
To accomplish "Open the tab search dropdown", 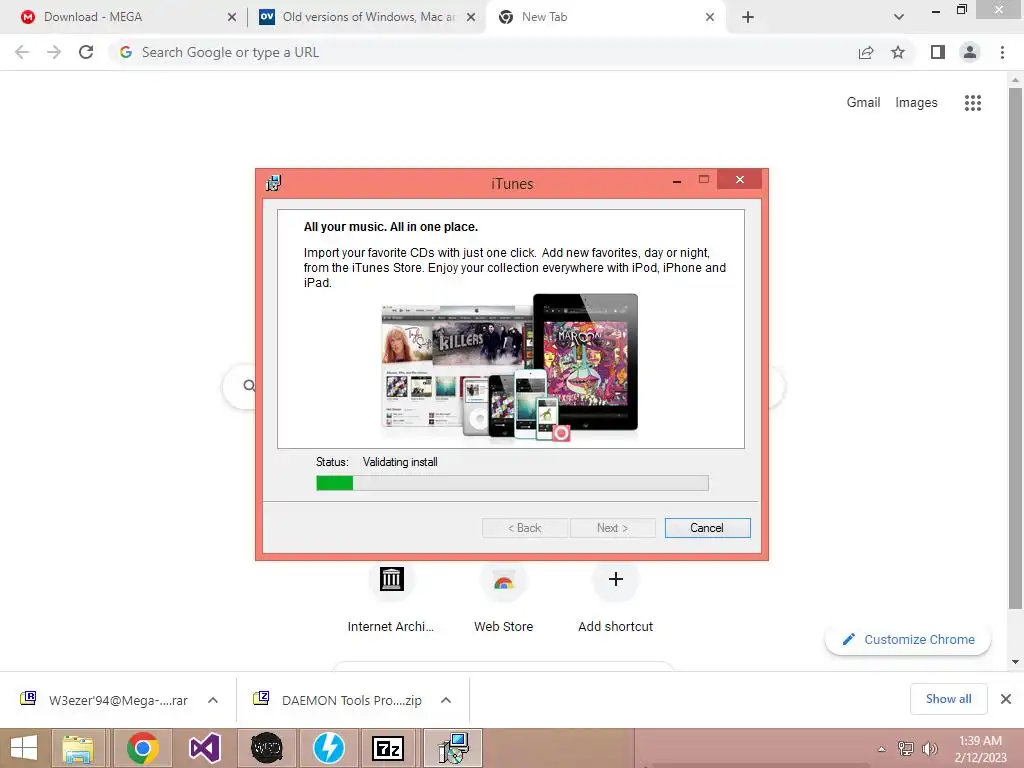I will click(899, 17).
